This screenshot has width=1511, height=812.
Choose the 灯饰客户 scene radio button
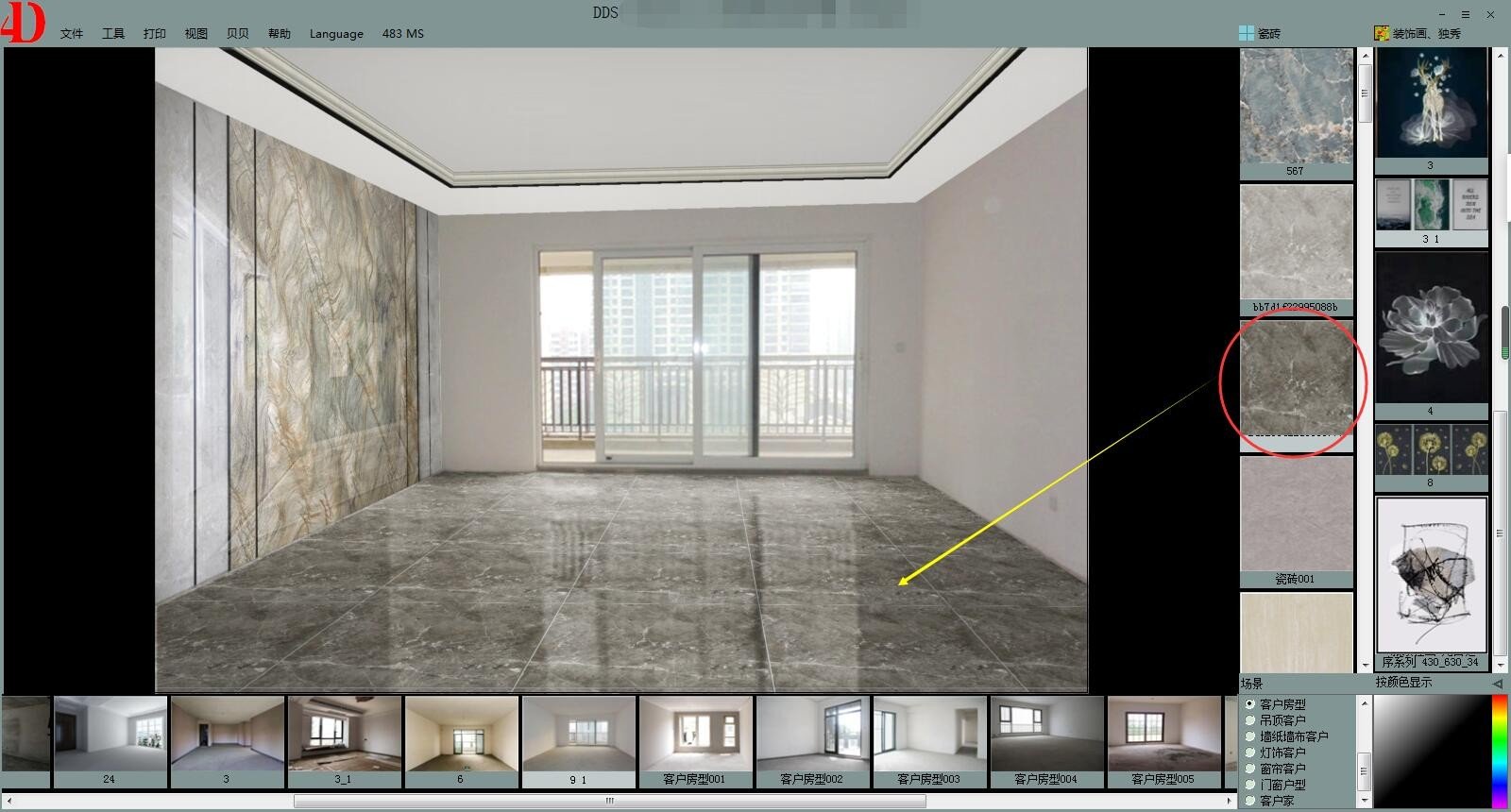click(1251, 753)
